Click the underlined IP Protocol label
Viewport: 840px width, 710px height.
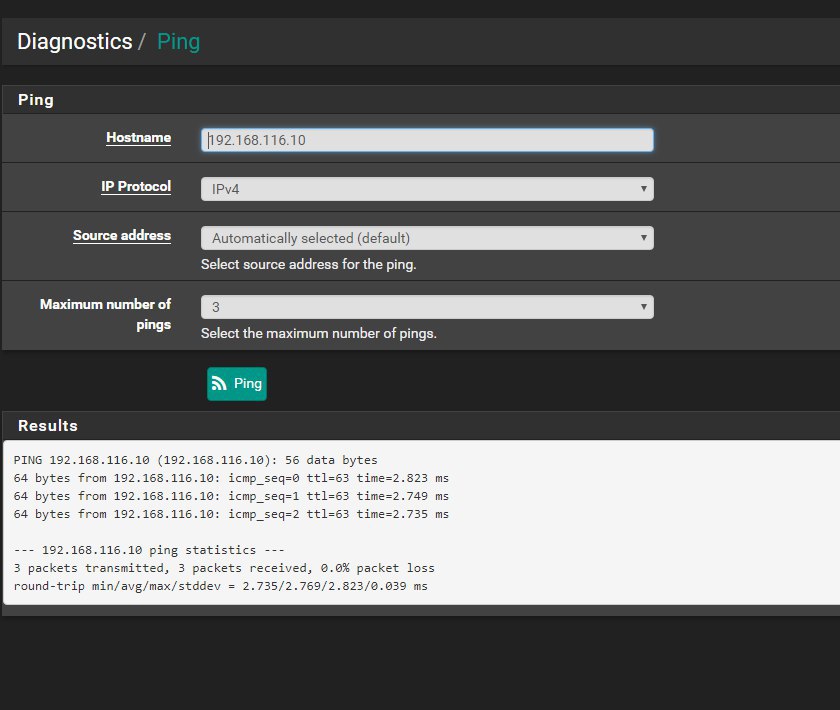tap(136, 186)
